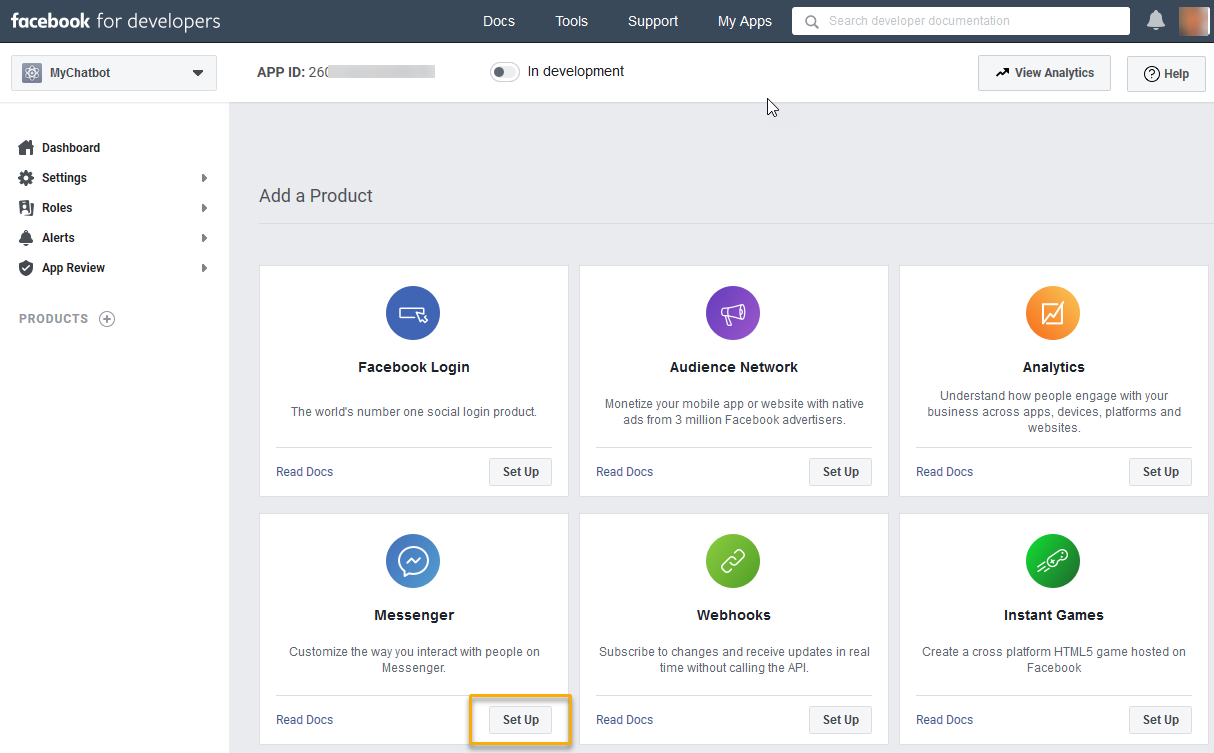The image size is (1214, 753).
Task: Set Up Webhooks product
Action: (840, 720)
